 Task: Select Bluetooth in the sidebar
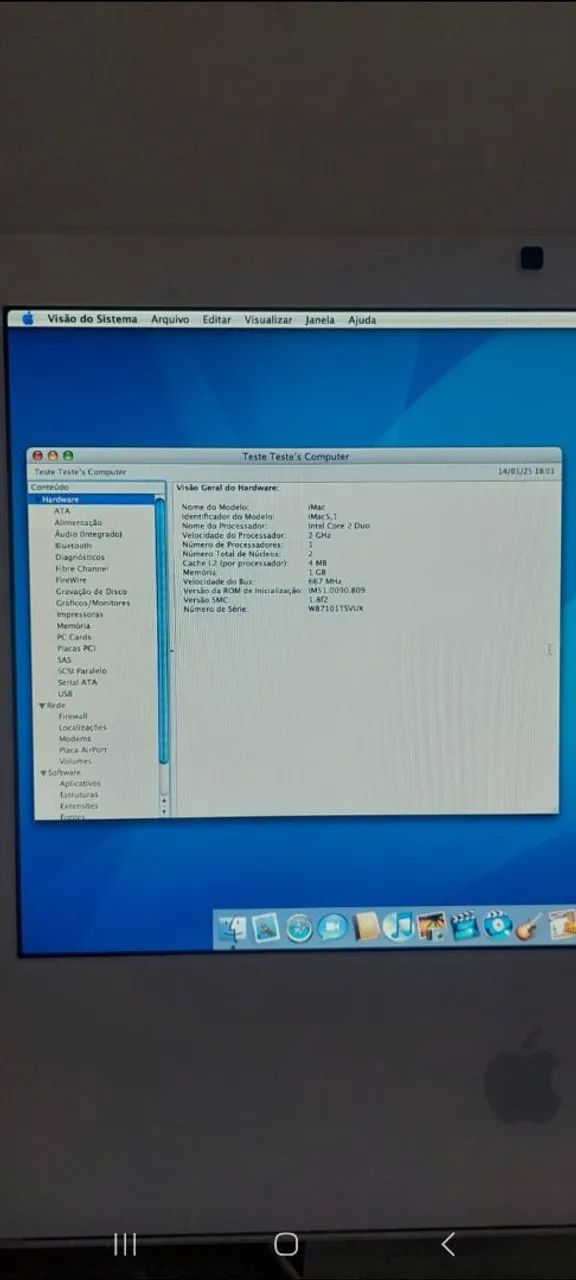[x=73, y=546]
